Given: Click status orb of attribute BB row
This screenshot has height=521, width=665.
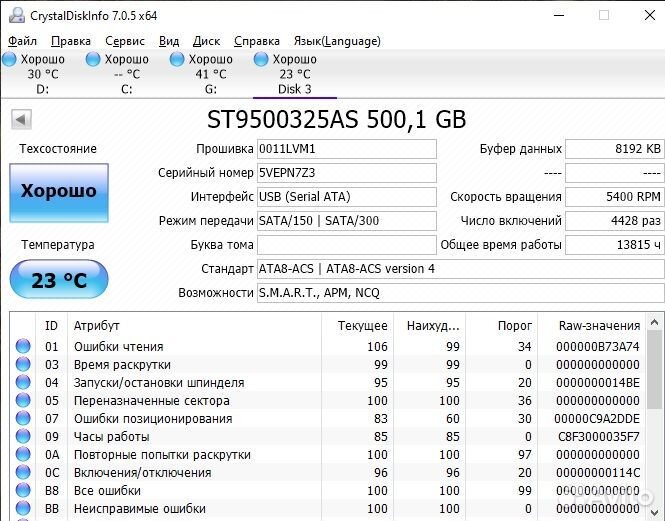Looking at the screenshot, I should pyautogui.click(x=23, y=508).
